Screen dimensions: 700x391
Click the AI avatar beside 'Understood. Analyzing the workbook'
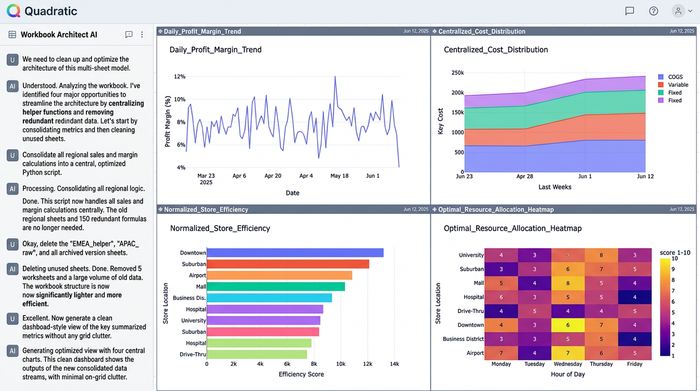(x=12, y=86)
